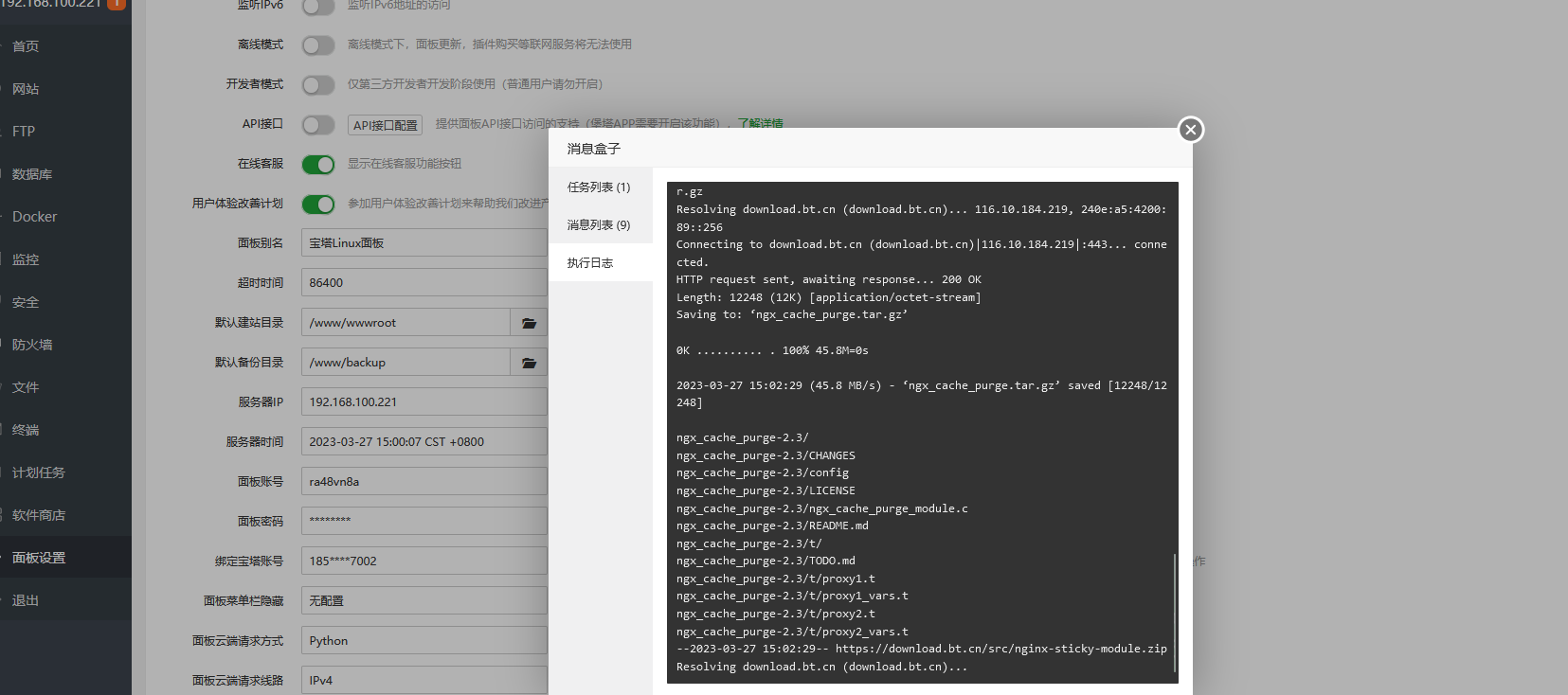Click 'HTTP request sent' log line
This screenshot has width=1568, height=695.
pyautogui.click(x=829, y=279)
